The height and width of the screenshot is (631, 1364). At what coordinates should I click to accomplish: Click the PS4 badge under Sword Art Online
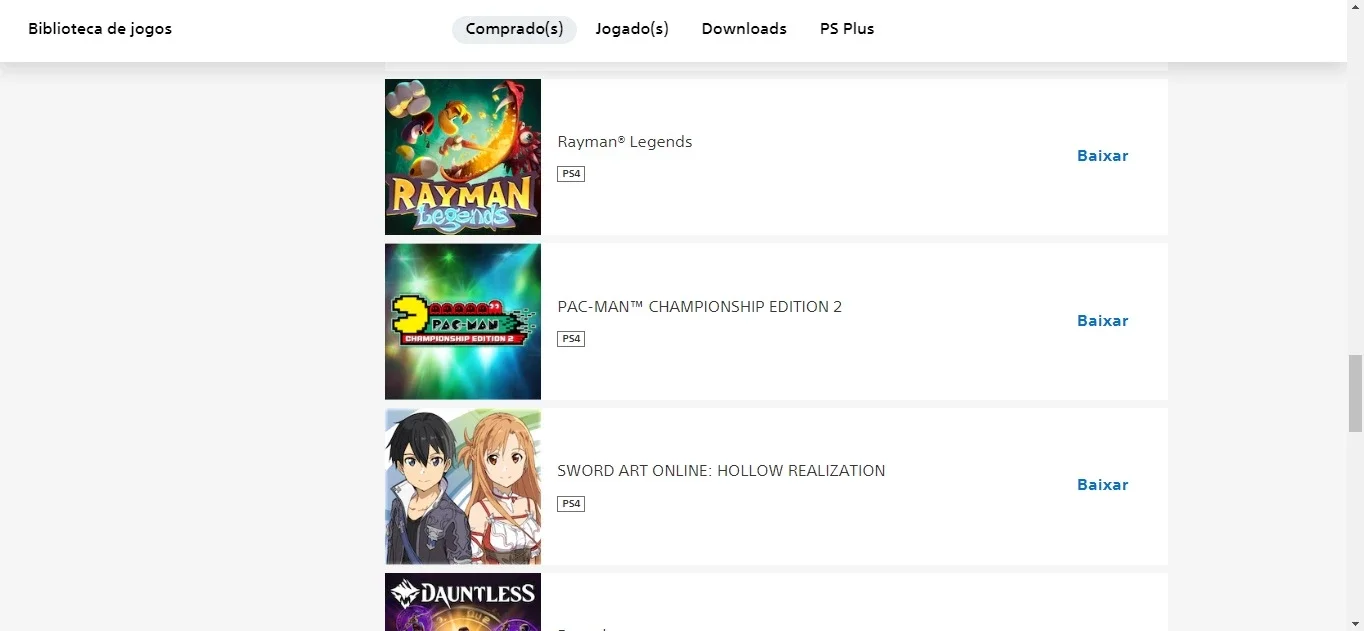click(571, 504)
